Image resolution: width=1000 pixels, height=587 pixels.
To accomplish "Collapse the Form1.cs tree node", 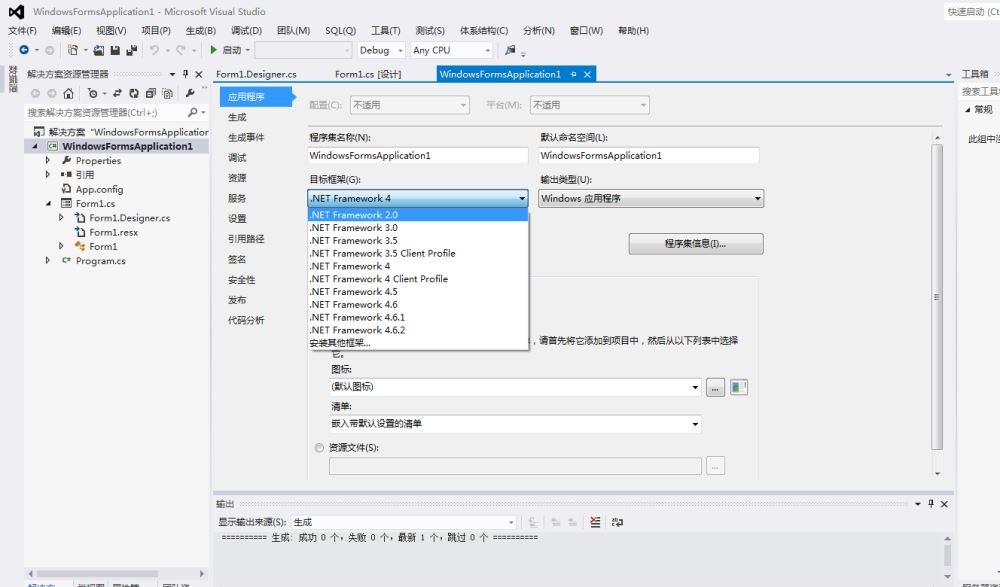I will pos(47,204).
